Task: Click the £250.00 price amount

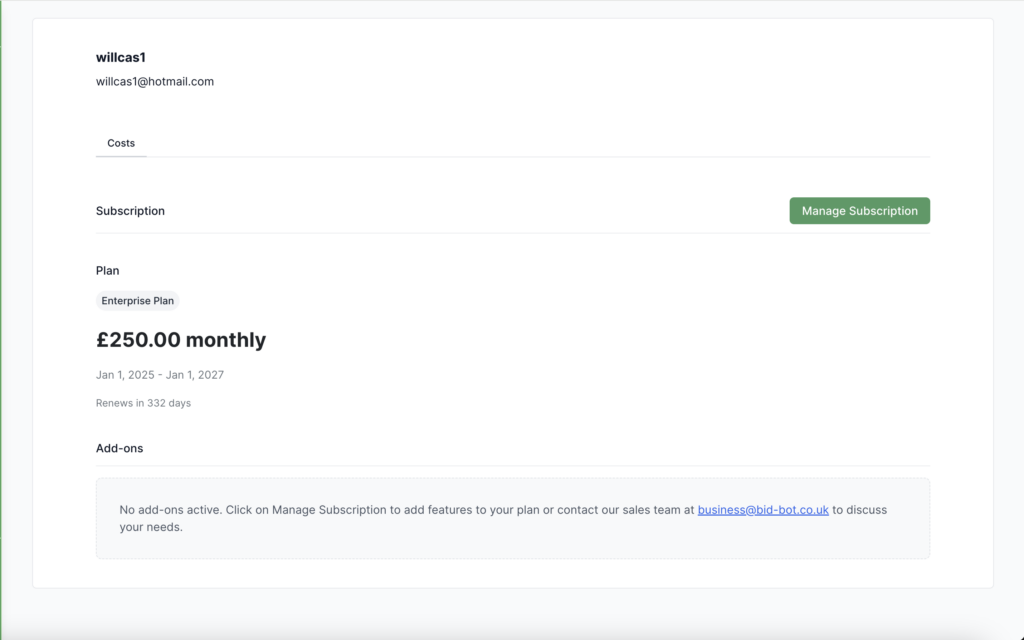Action: [138, 340]
